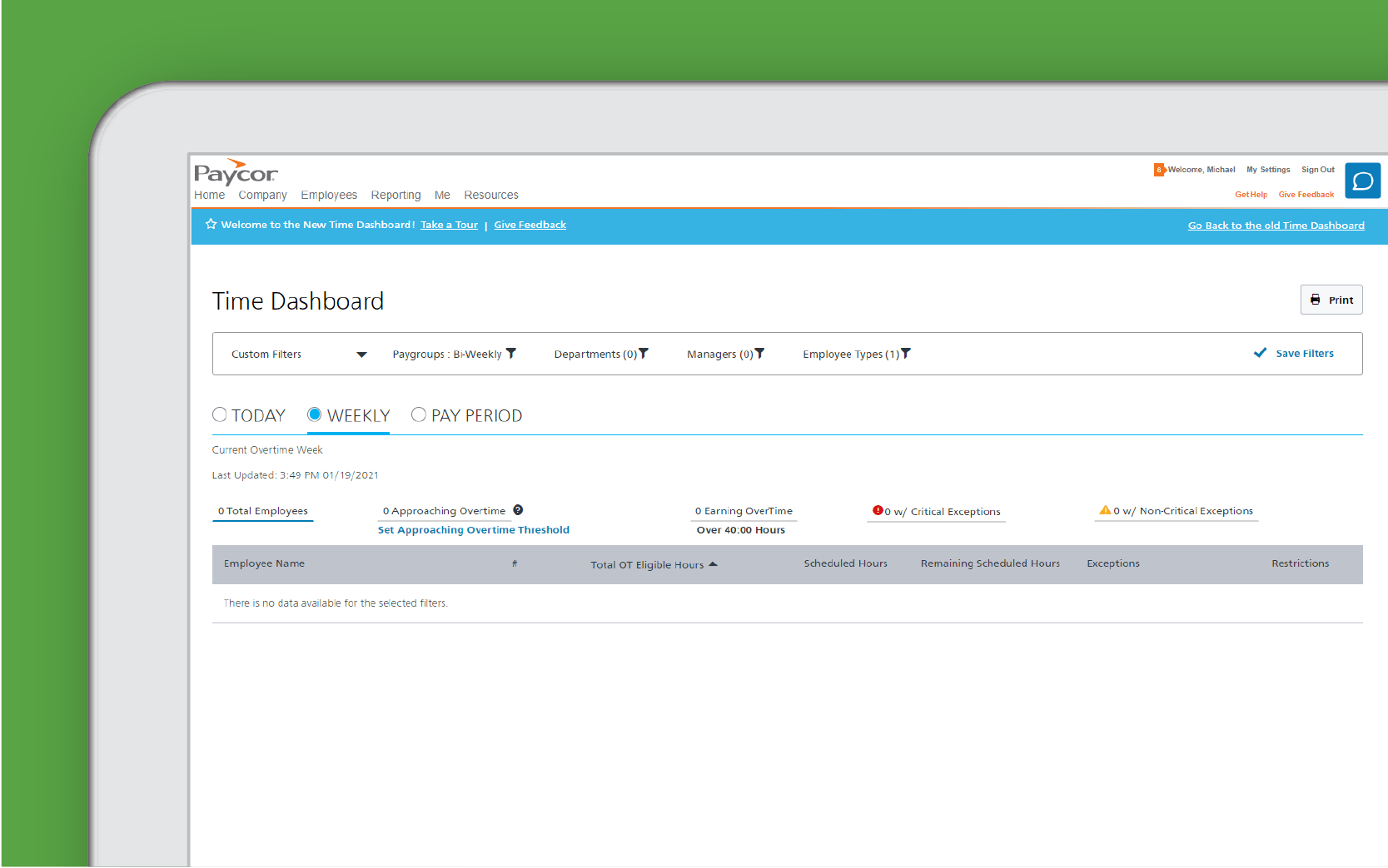
Task: Sort by Employee Name column header
Action: pos(264,563)
